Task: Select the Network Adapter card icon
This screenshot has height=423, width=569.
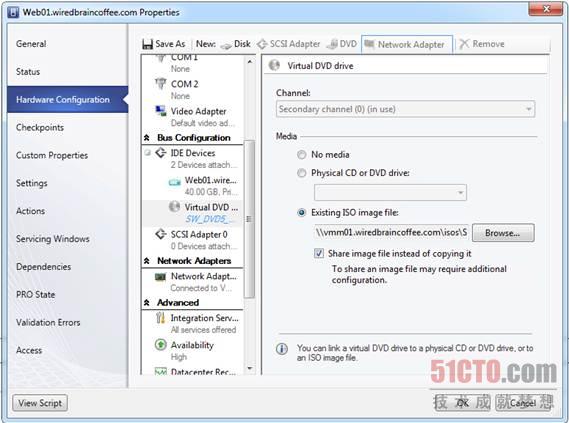Action: [160, 277]
